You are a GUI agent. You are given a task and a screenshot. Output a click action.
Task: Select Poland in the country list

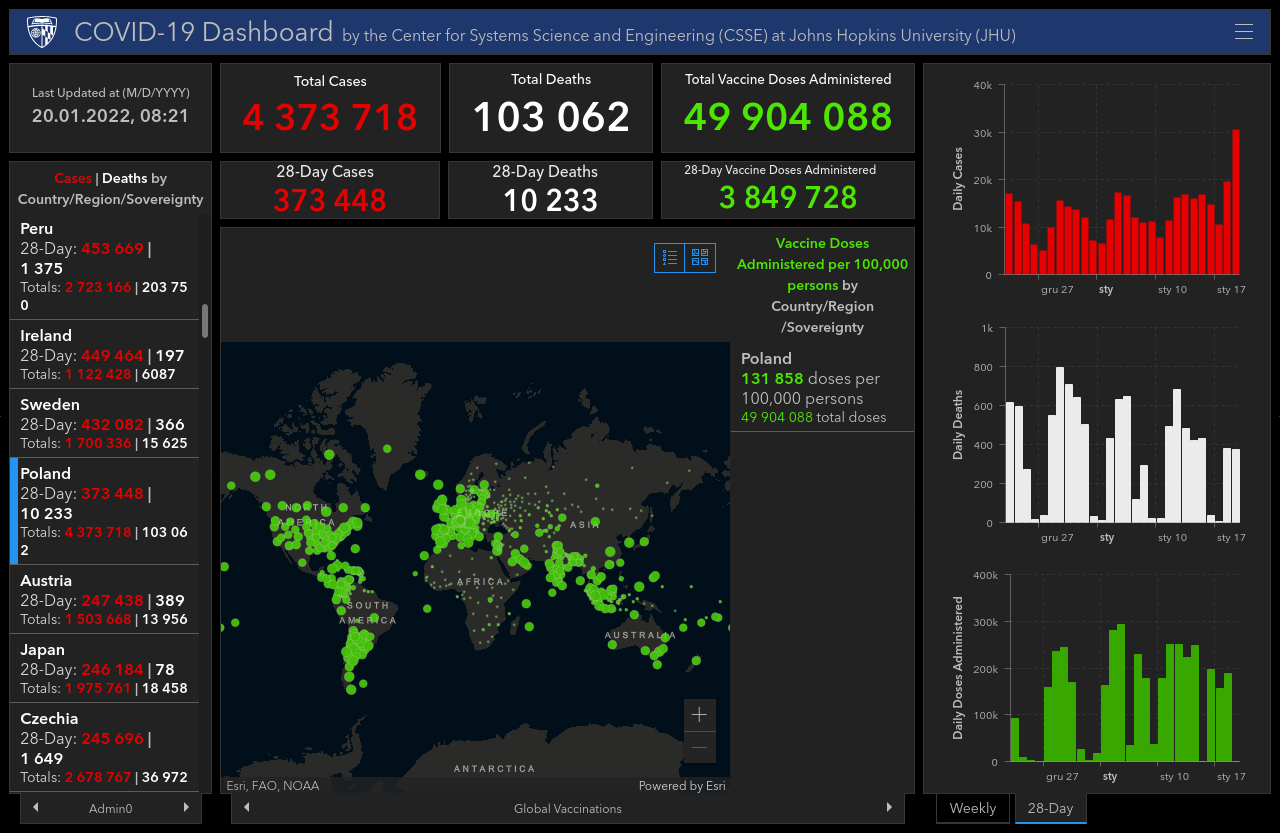104,511
